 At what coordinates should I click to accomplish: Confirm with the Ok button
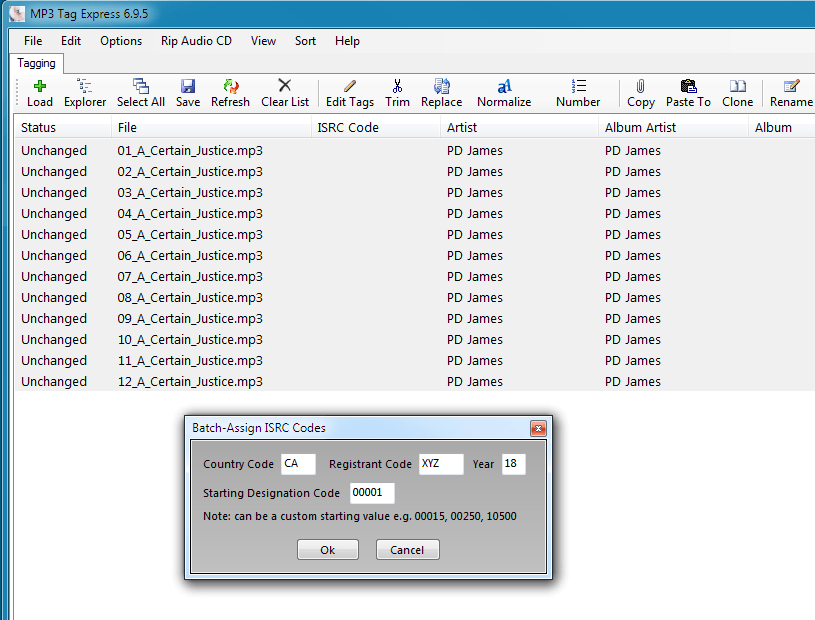(x=327, y=548)
